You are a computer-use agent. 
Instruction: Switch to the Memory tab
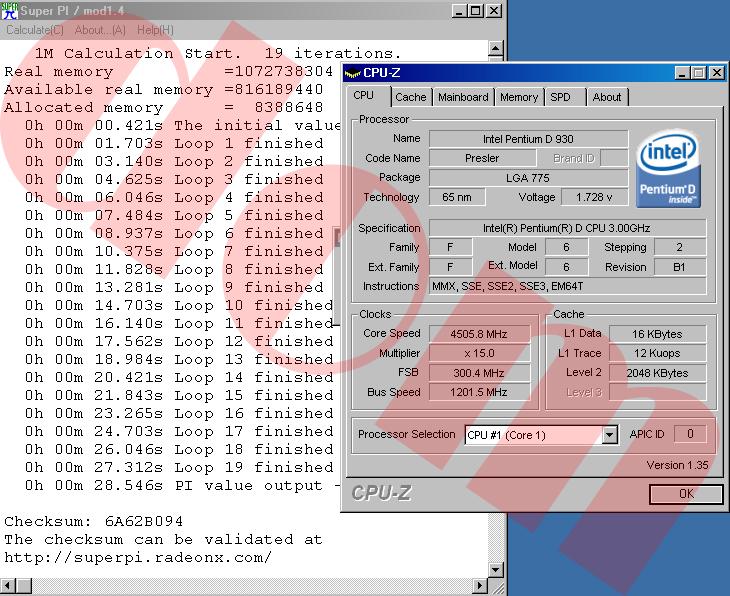[x=519, y=97]
